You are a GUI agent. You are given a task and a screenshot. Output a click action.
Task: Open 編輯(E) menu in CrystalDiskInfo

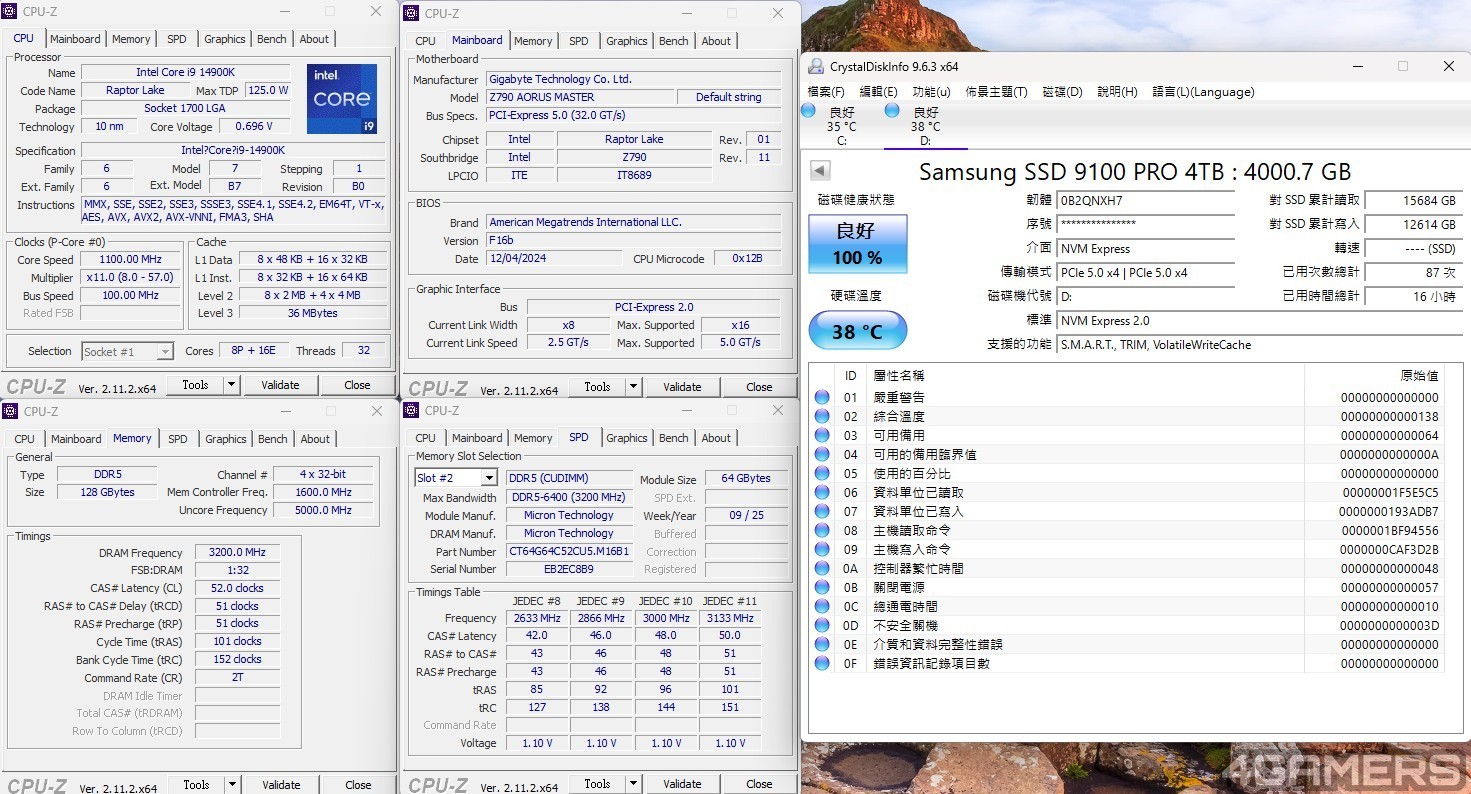tap(878, 92)
